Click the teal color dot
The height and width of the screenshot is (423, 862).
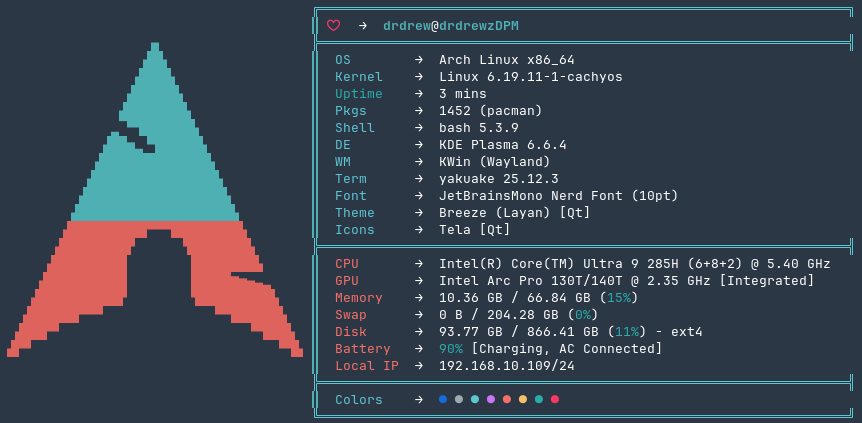coord(539,399)
